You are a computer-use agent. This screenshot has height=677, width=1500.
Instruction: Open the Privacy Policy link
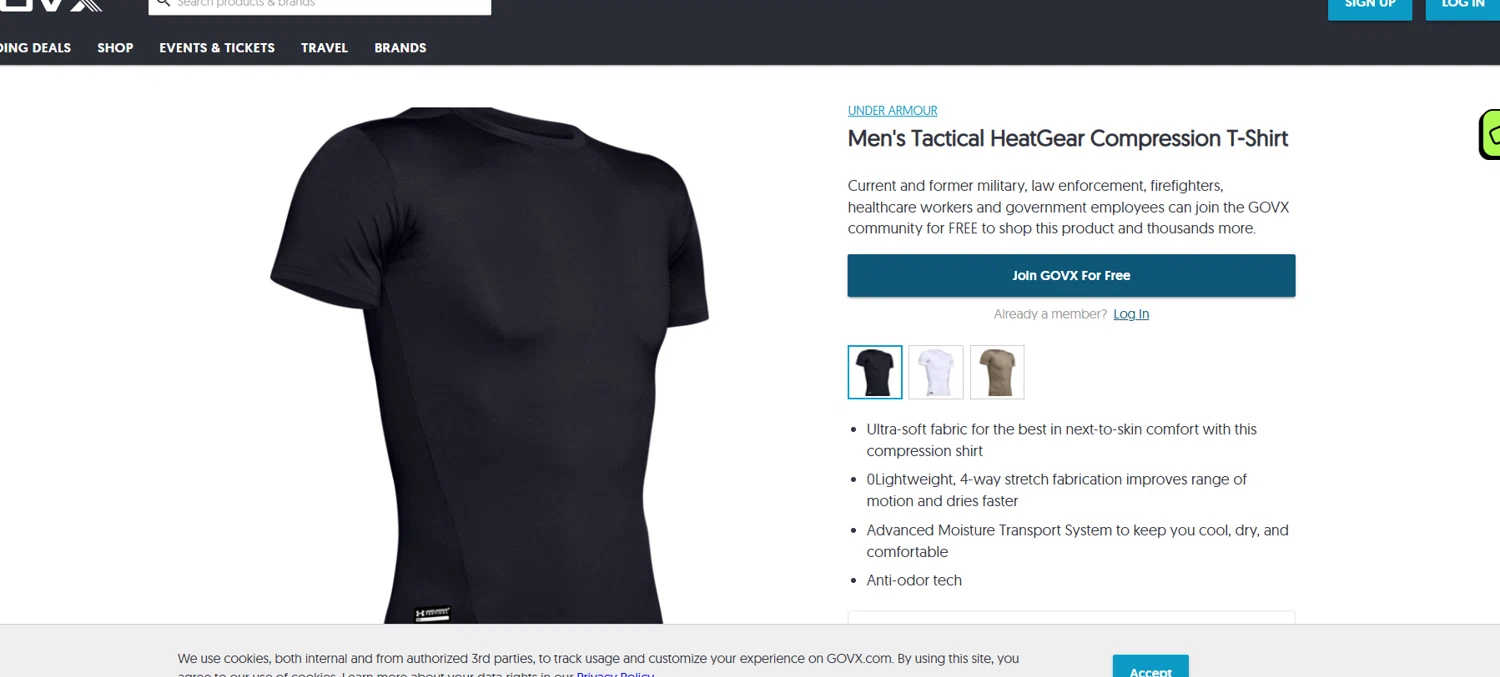point(615,674)
